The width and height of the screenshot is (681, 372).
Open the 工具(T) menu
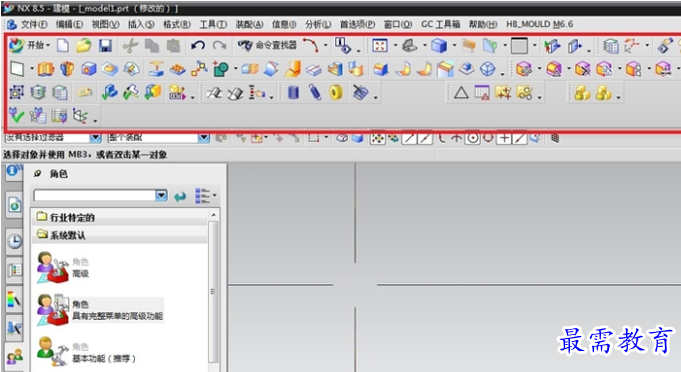(213, 24)
